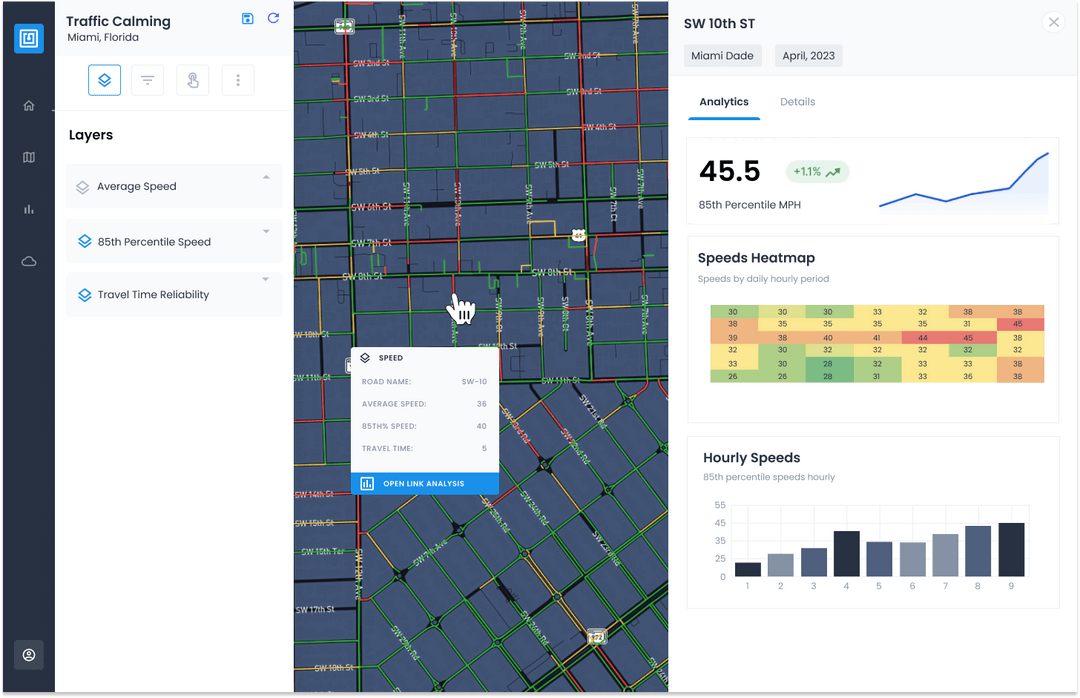Open the three-dot more options icon
This screenshot has width=1080, height=698.
(237, 80)
